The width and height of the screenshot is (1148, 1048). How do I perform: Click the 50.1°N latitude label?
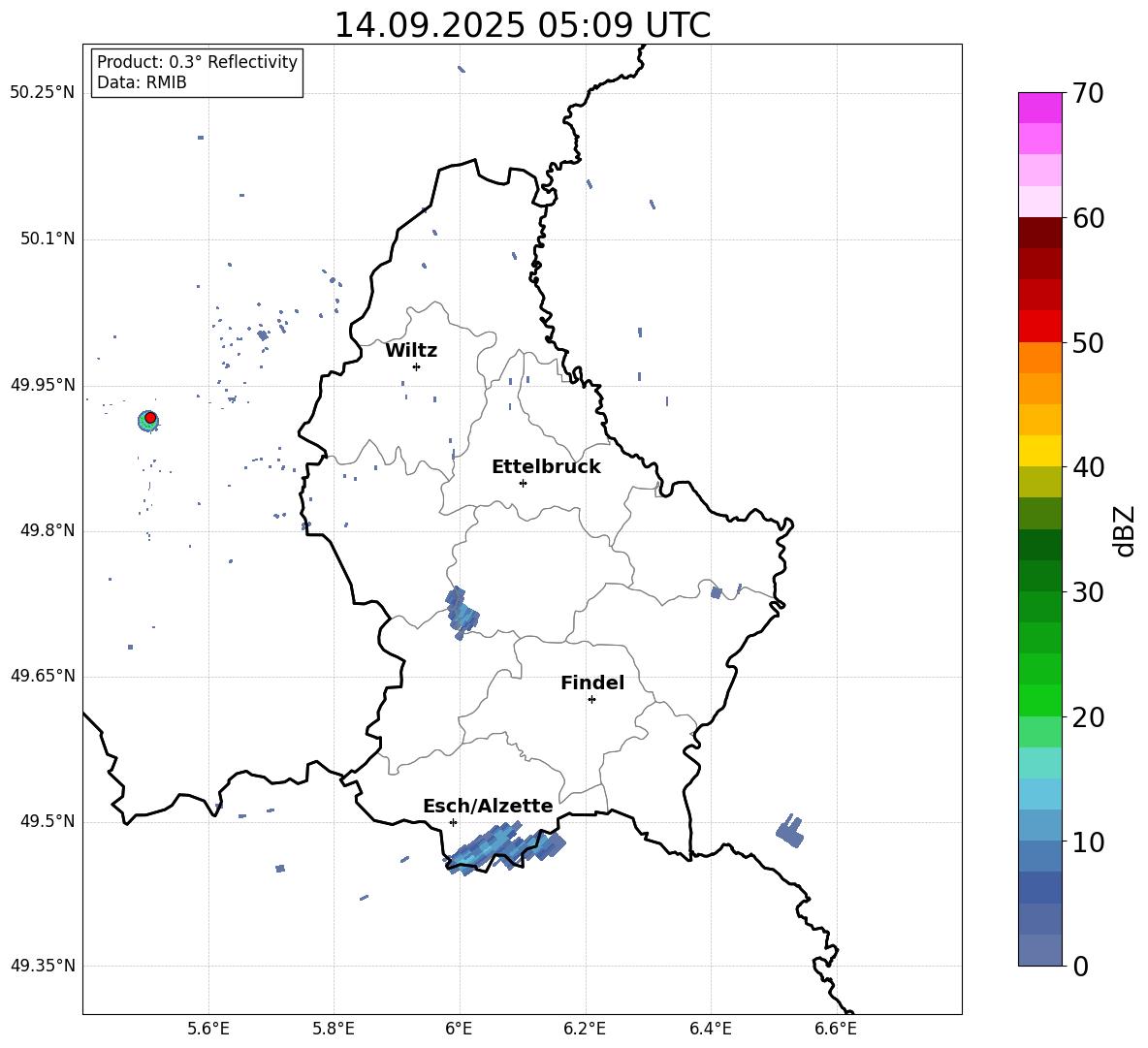(48, 239)
